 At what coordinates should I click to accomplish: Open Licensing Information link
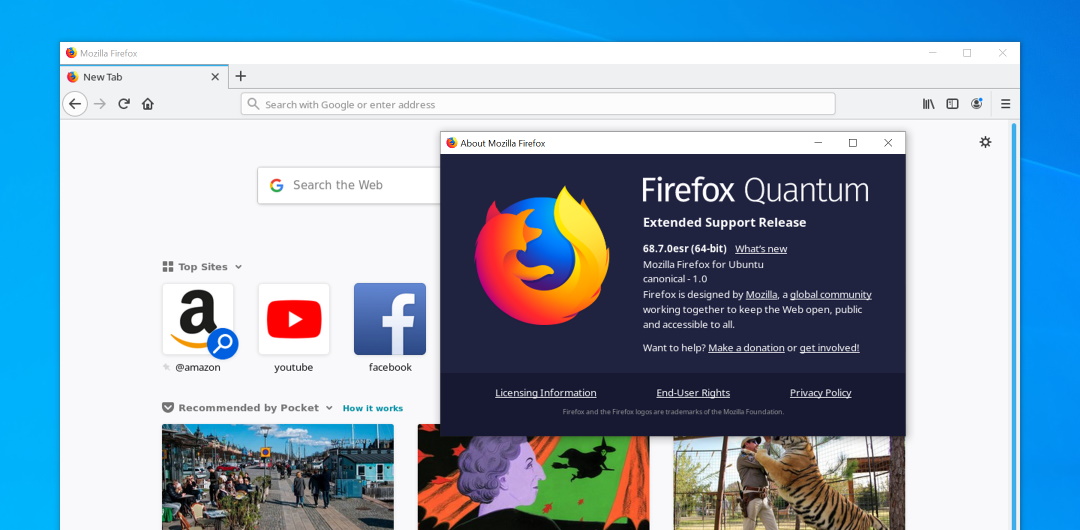[x=546, y=393]
